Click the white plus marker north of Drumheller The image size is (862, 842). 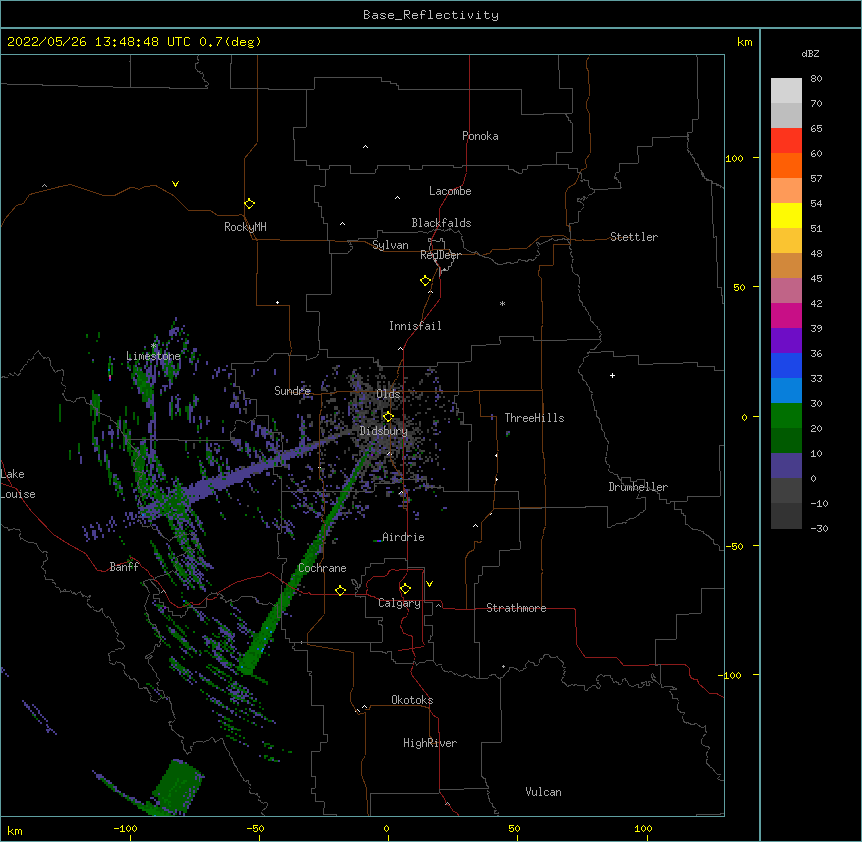coord(612,375)
